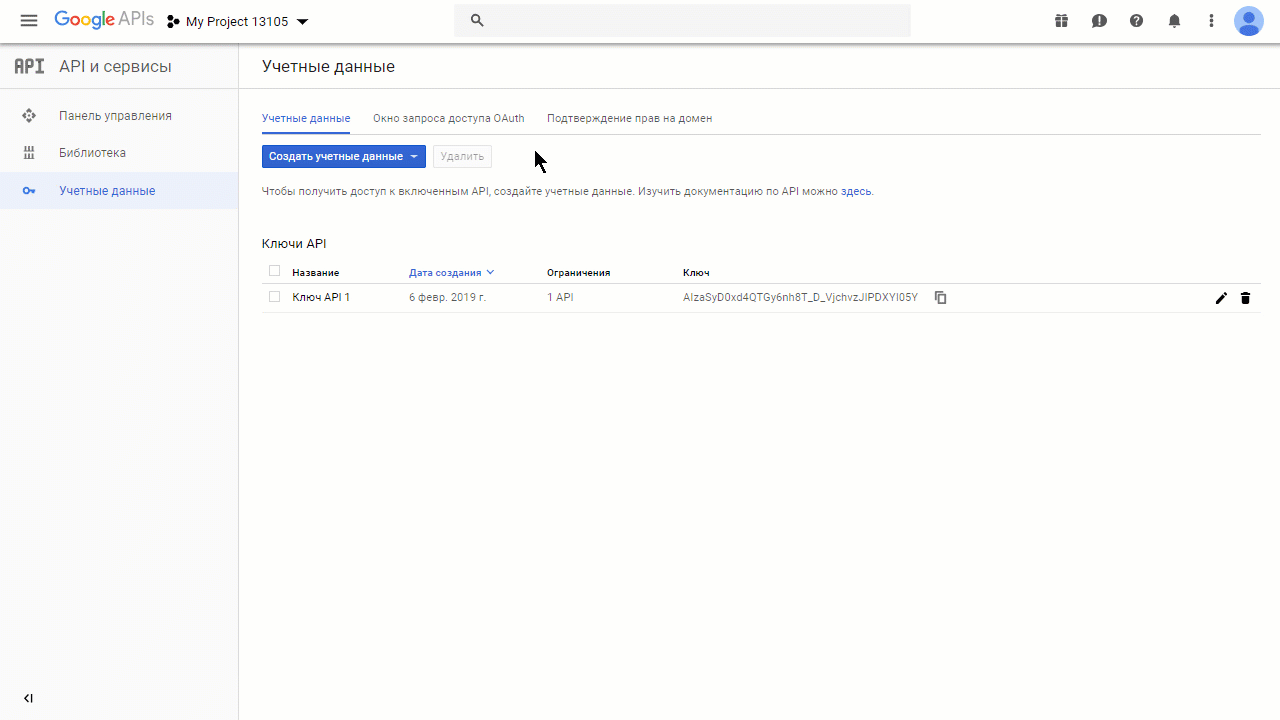Click the API logo icon in the sidebar
Image resolution: width=1280 pixels, height=720 pixels.
[29, 67]
